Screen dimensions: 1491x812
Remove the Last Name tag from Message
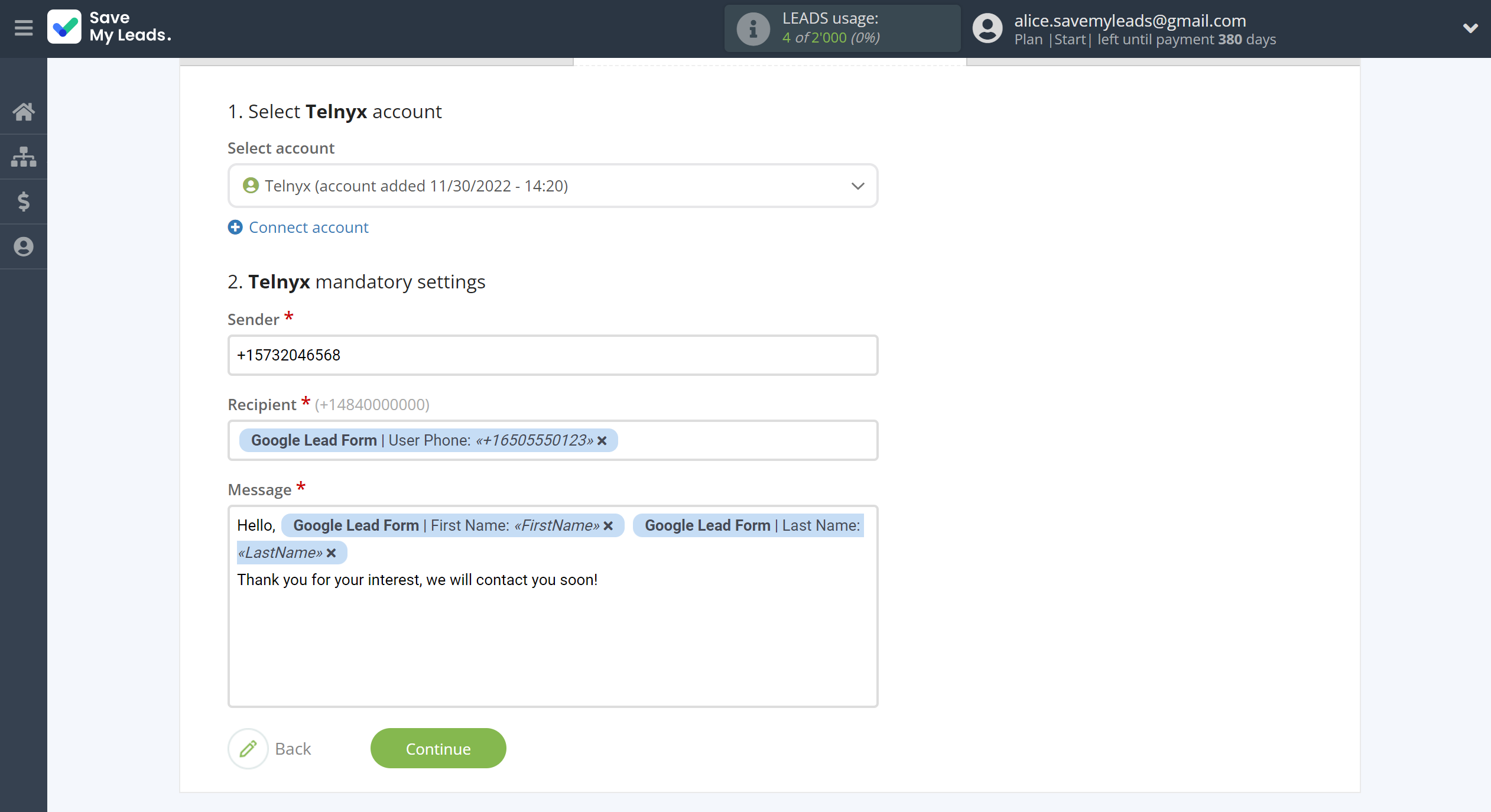(331, 553)
